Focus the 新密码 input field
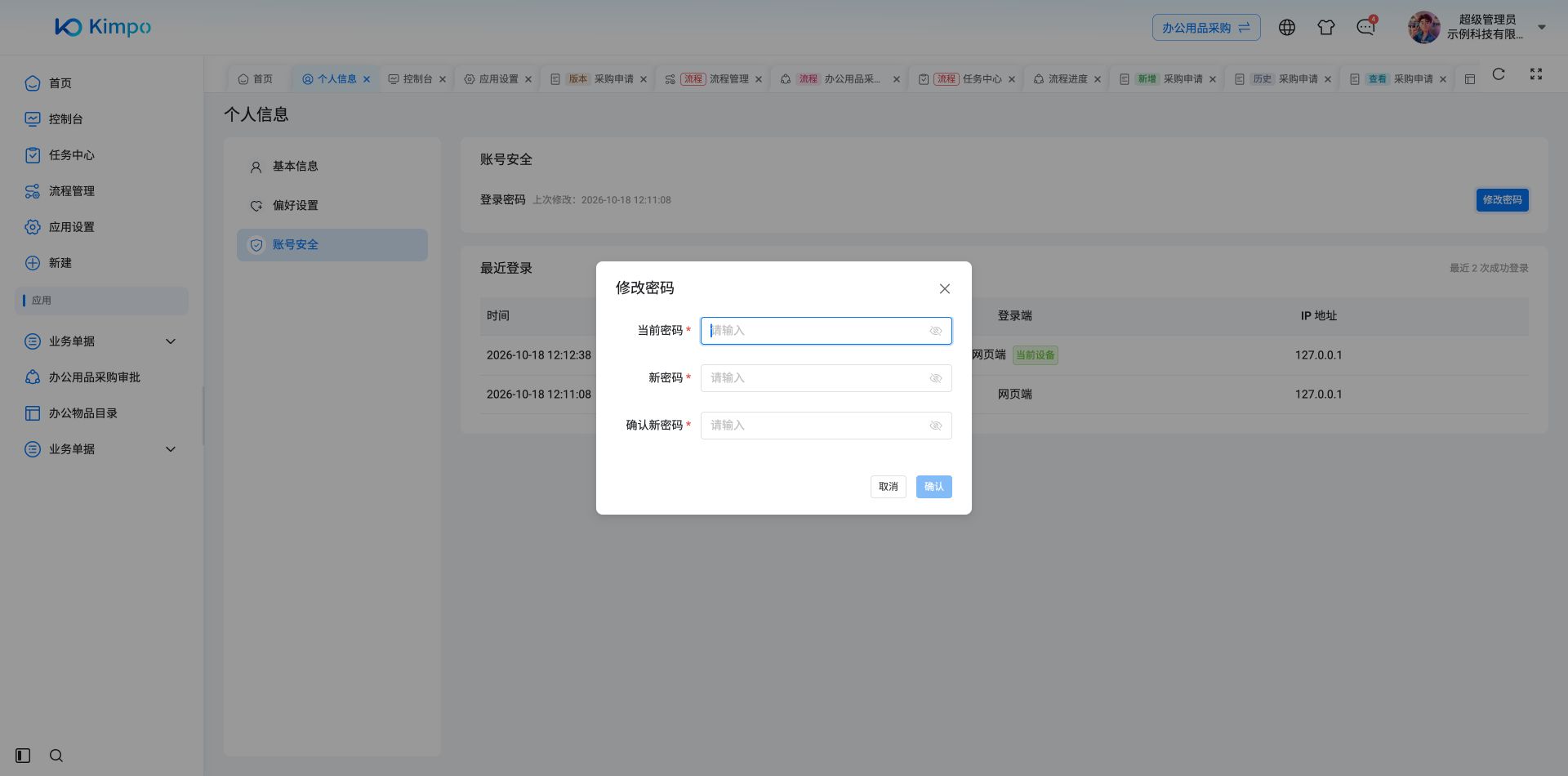 click(826, 378)
